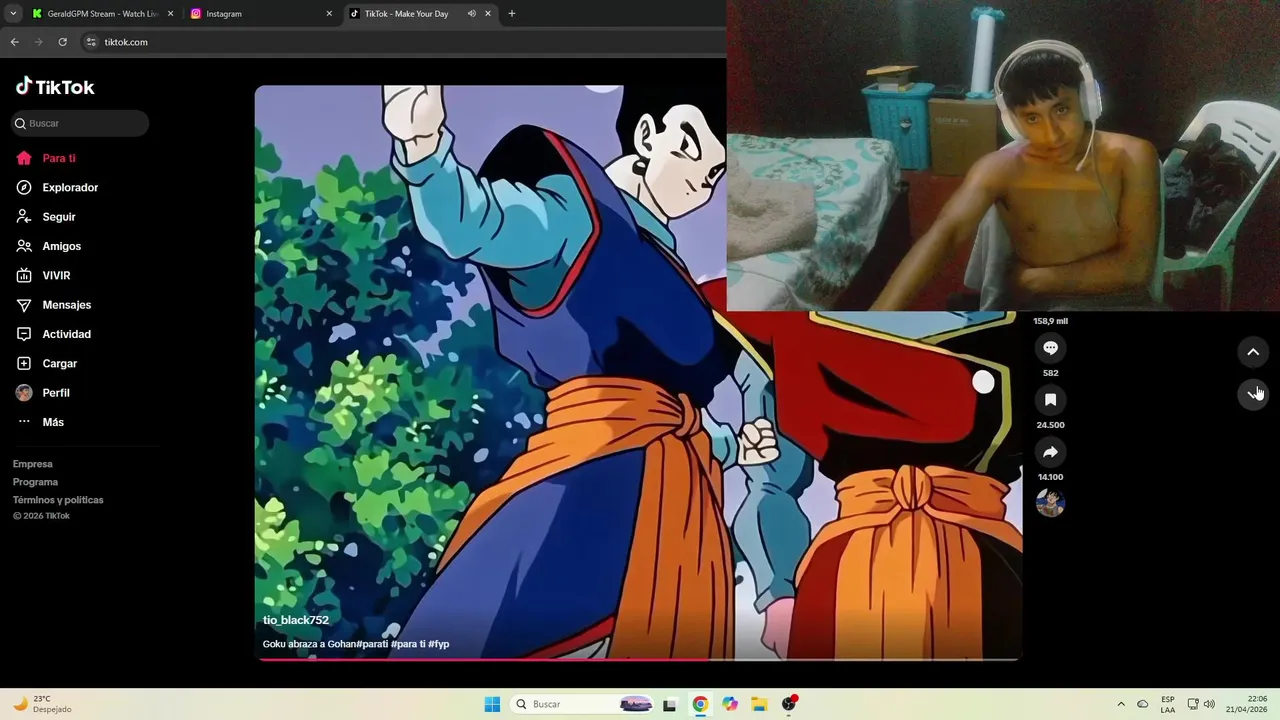Open Perfil via avatar icon
The height and width of the screenshot is (720, 1280).
coord(24,393)
